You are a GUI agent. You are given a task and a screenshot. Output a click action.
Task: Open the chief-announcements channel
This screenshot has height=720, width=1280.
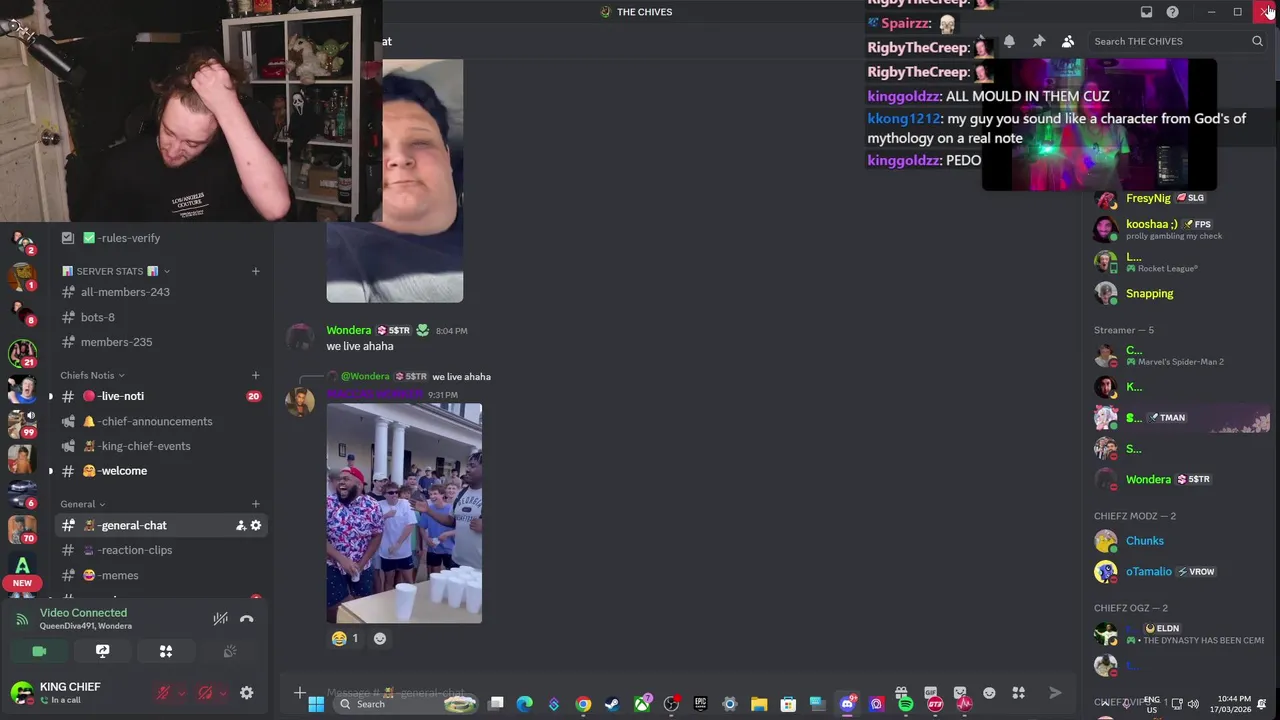[x=161, y=421]
